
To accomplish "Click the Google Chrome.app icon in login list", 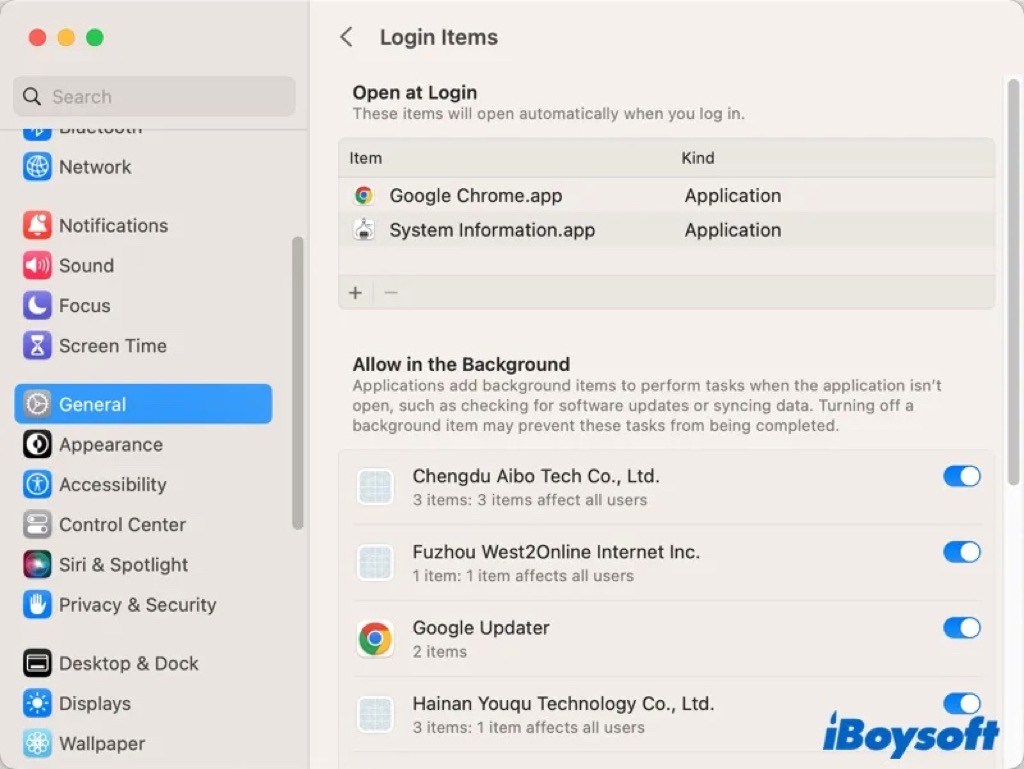I will (x=364, y=195).
